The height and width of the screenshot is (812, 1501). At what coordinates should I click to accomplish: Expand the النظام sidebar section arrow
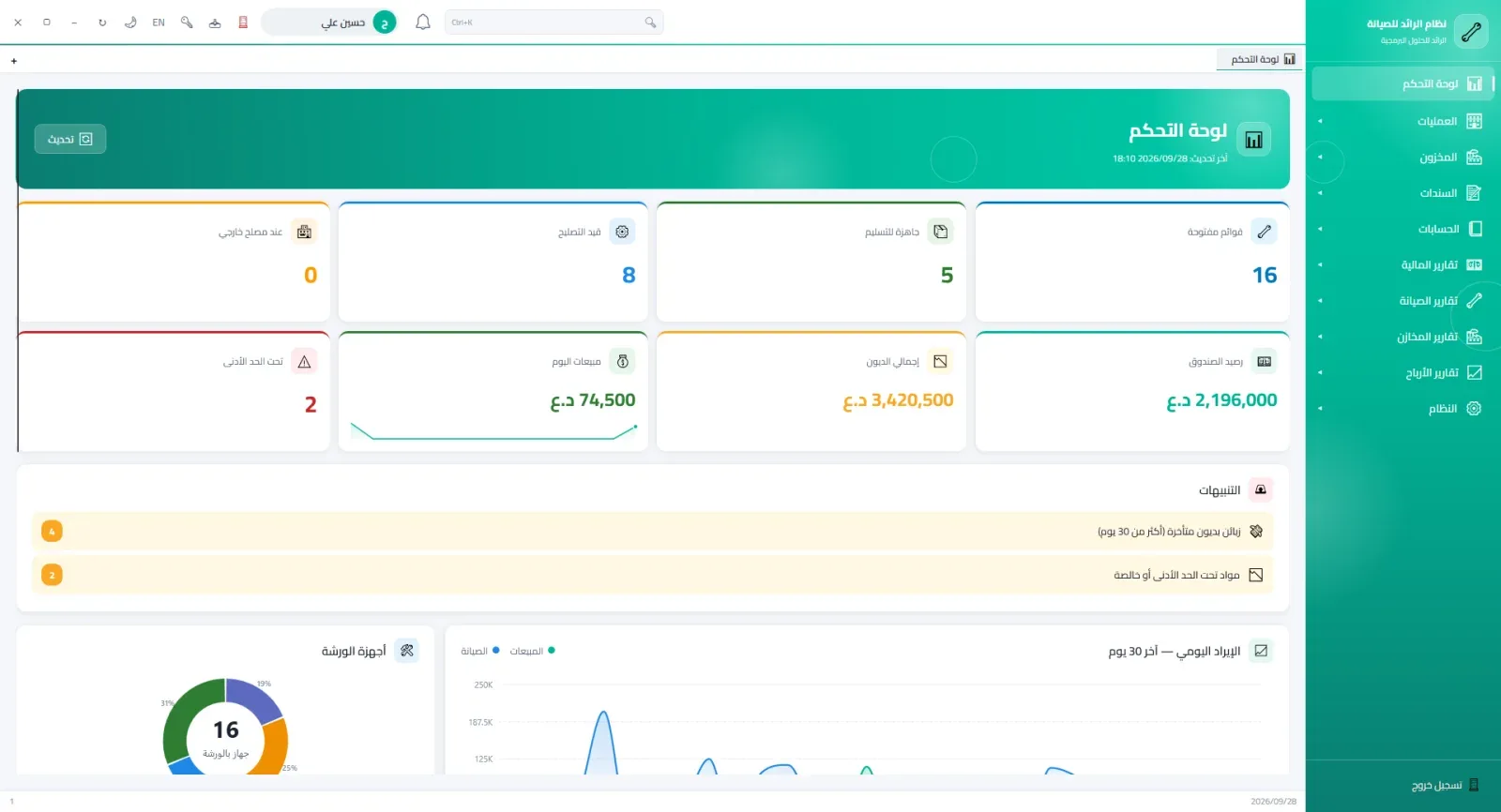point(1320,408)
